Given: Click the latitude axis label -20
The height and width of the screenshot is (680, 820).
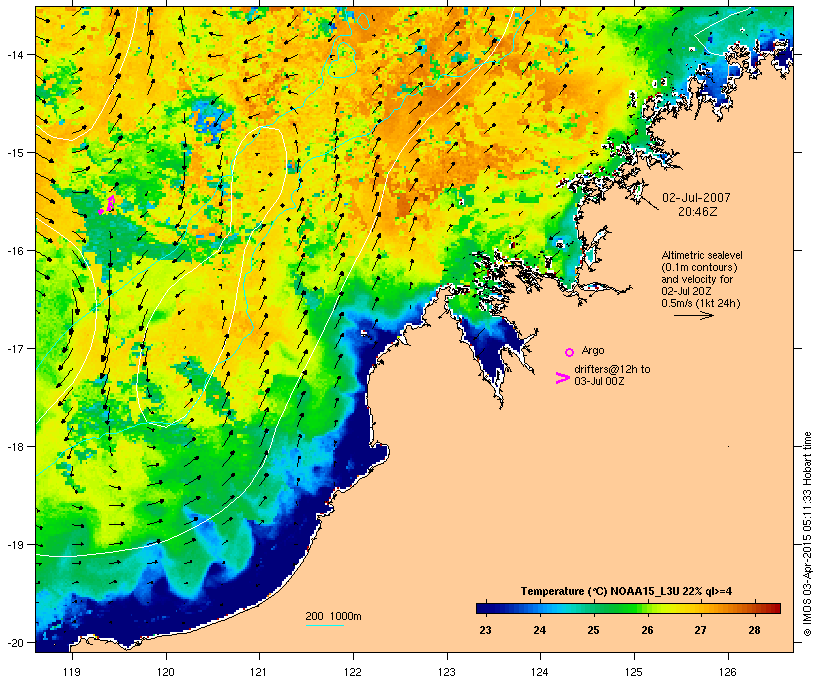Looking at the screenshot, I should pyautogui.click(x=14, y=643).
